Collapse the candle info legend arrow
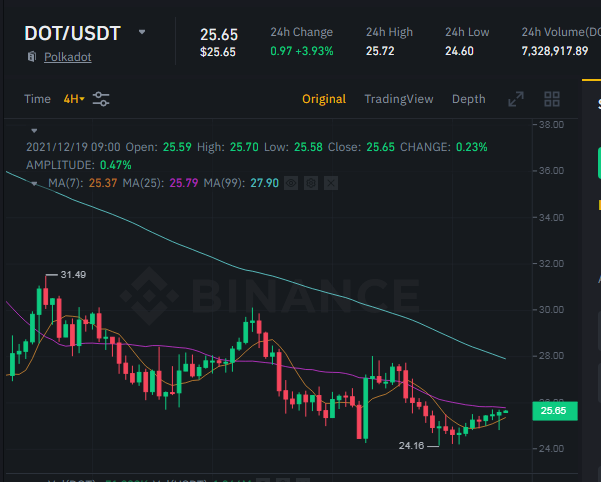601x482 pixels. 34,131
